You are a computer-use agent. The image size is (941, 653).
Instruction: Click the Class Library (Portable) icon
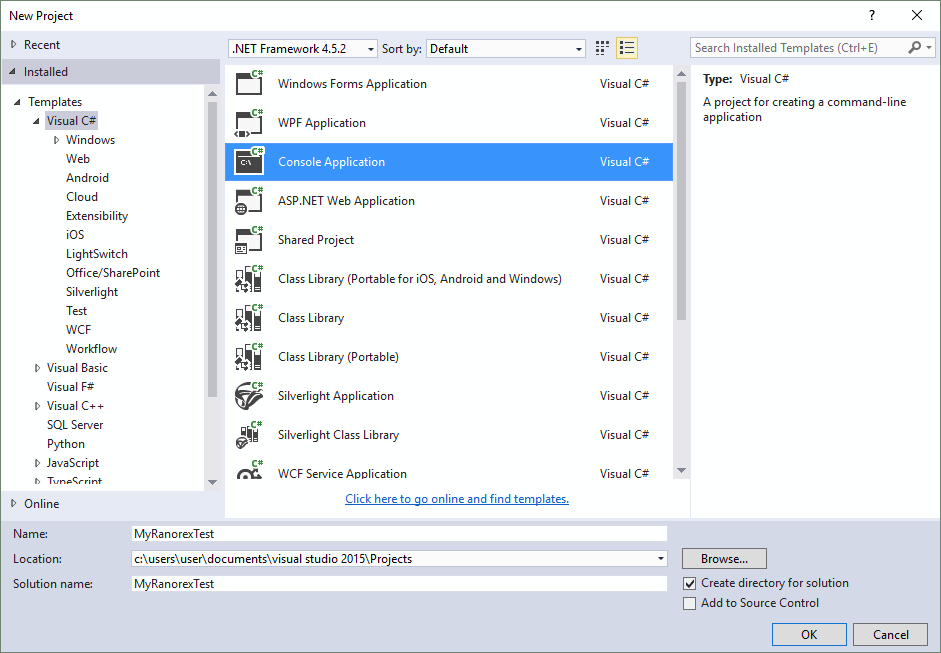[249, 357]
